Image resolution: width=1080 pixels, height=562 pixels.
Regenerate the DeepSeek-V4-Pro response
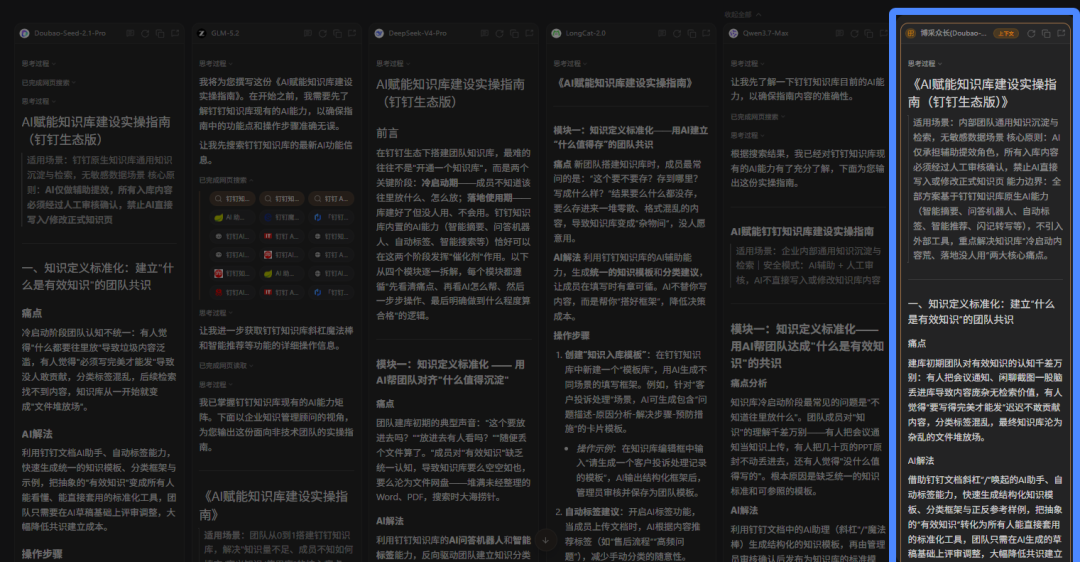pyautogui.click(x=499, y=33)
